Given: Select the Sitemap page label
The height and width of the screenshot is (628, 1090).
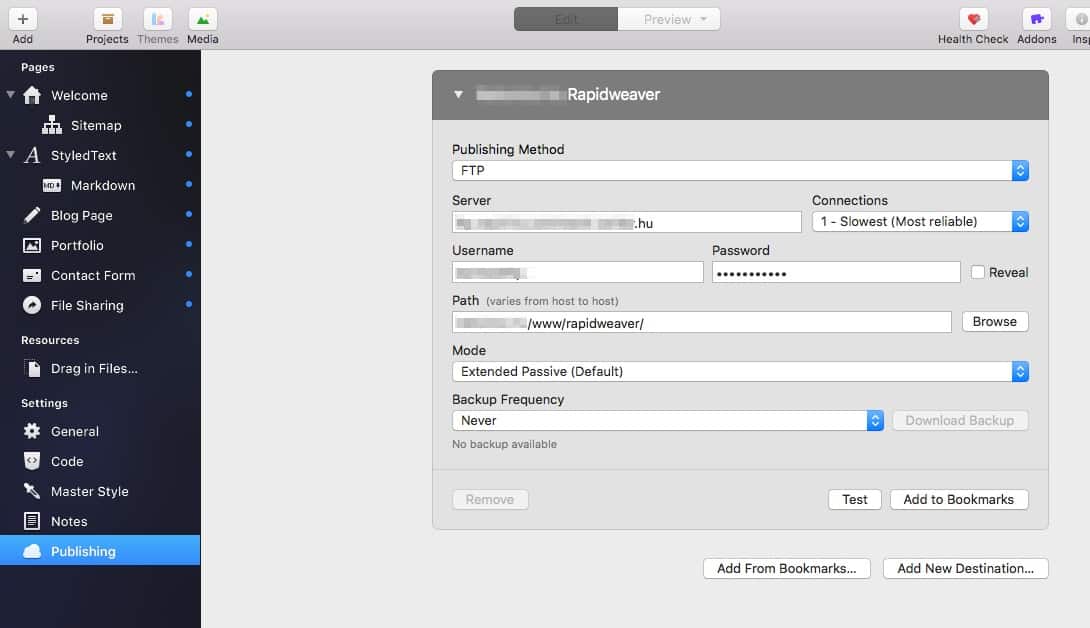Looking at the screenshot, I should [x=96, y=125].
